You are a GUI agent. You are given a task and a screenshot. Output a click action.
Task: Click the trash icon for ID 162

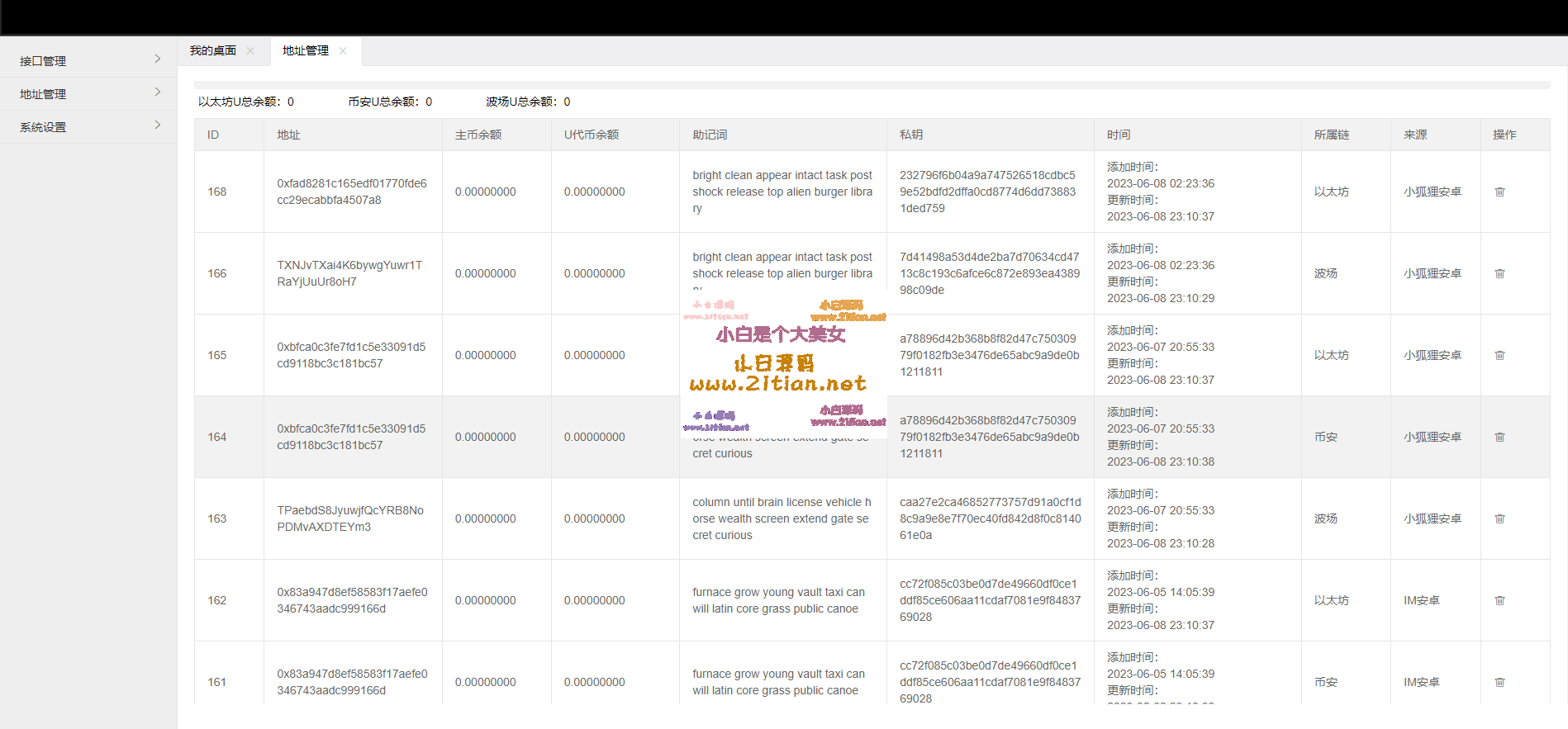[x=1499, y=600]
